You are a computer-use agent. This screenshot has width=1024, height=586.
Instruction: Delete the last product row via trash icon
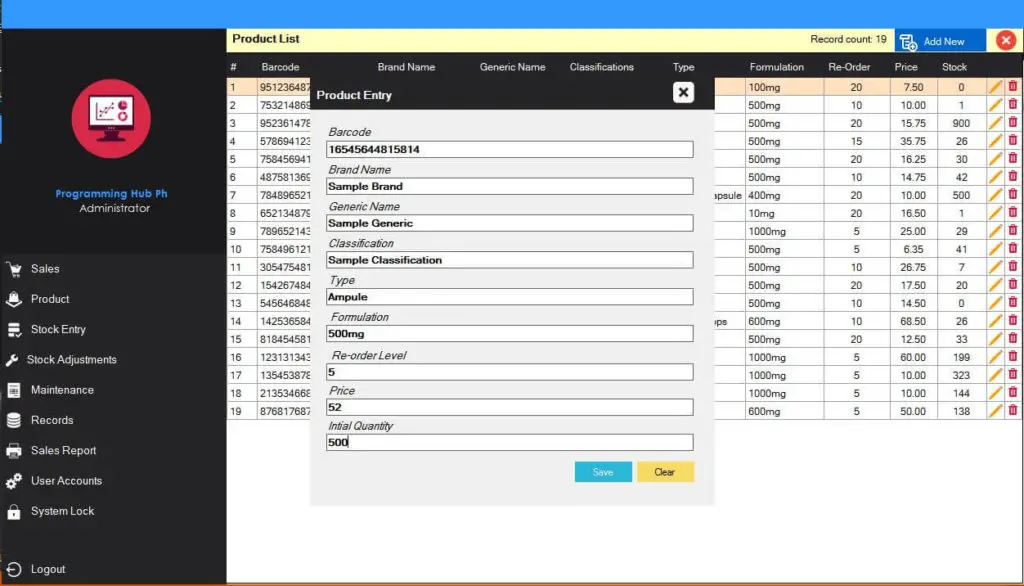[x=1014, y=411]
